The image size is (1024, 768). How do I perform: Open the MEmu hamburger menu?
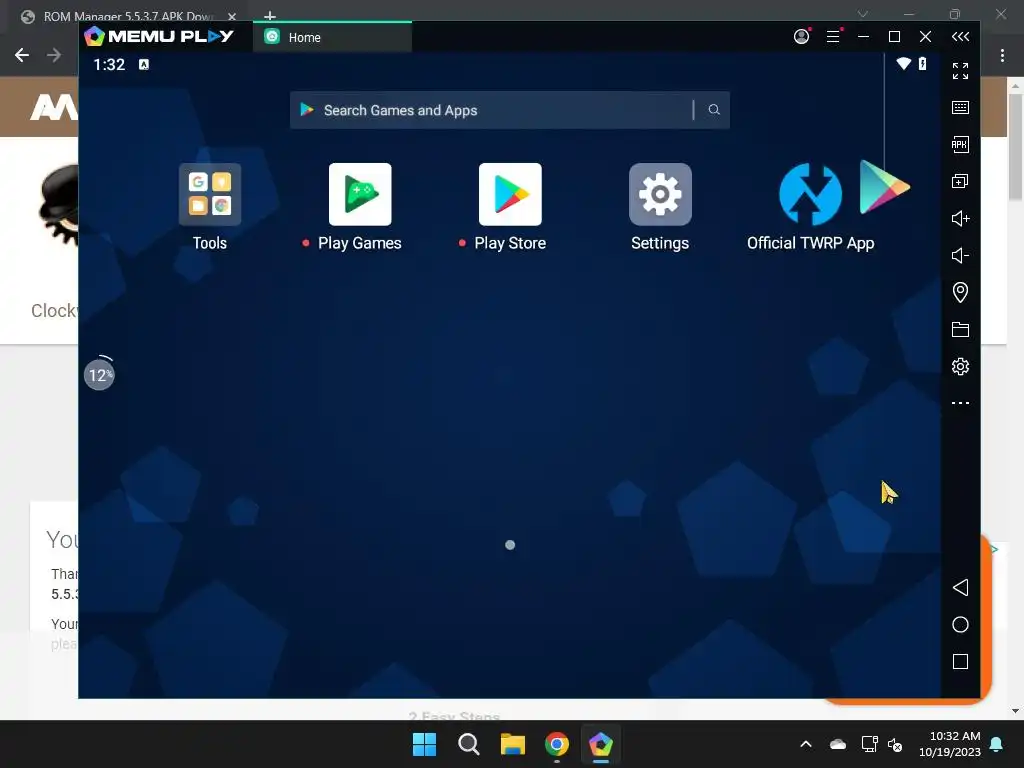tap(833, 37)
